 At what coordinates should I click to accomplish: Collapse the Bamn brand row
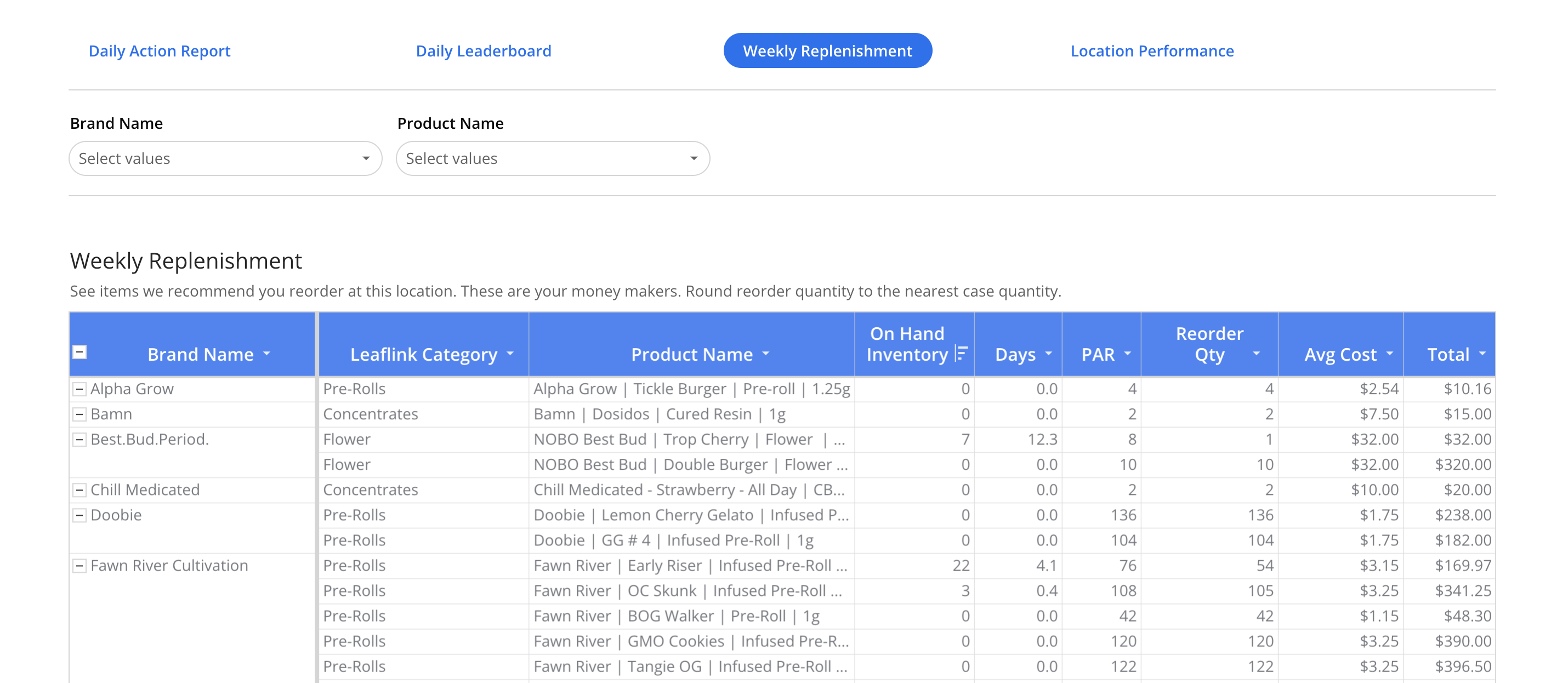coord(79,414)
